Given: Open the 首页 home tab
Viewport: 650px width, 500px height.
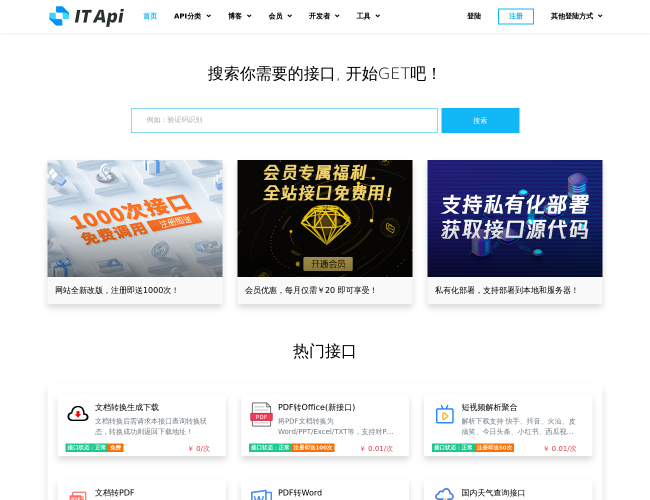Looking at the screenshot, I should point(150,16).
